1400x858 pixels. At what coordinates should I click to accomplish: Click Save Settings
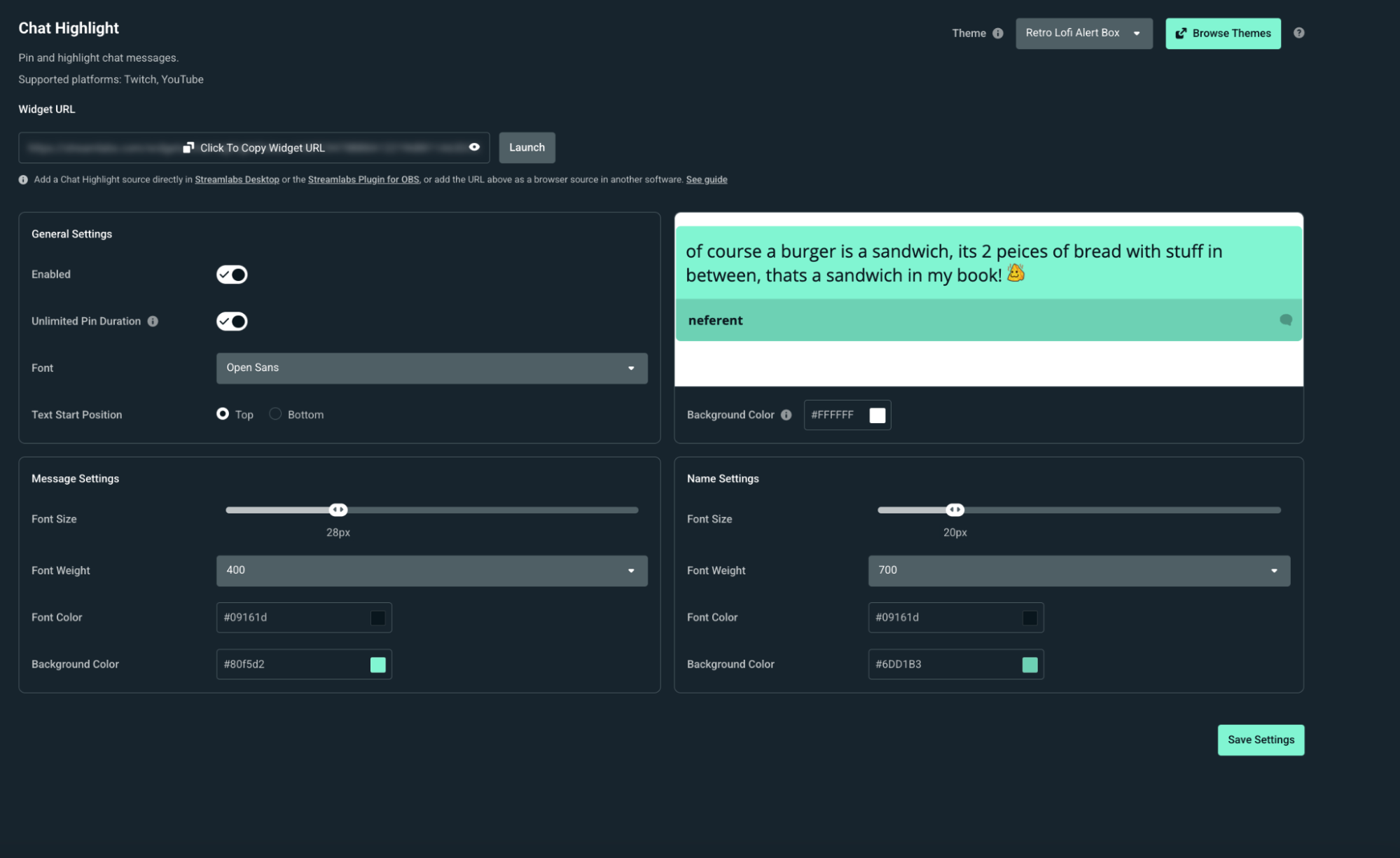1261,740
